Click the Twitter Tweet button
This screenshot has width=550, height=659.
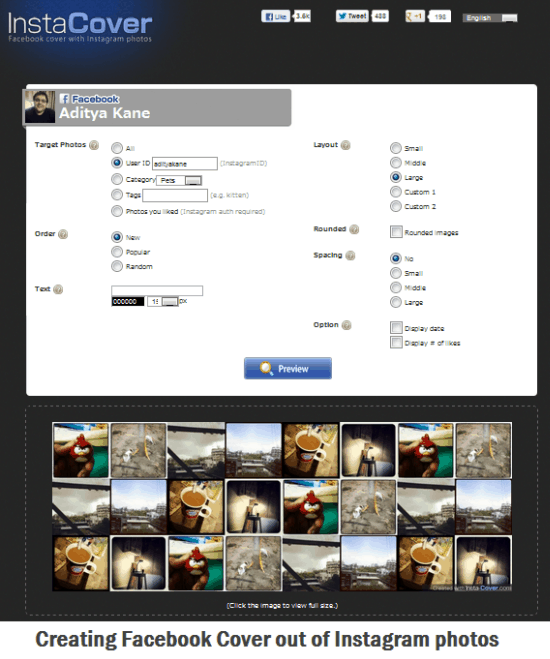352,16
